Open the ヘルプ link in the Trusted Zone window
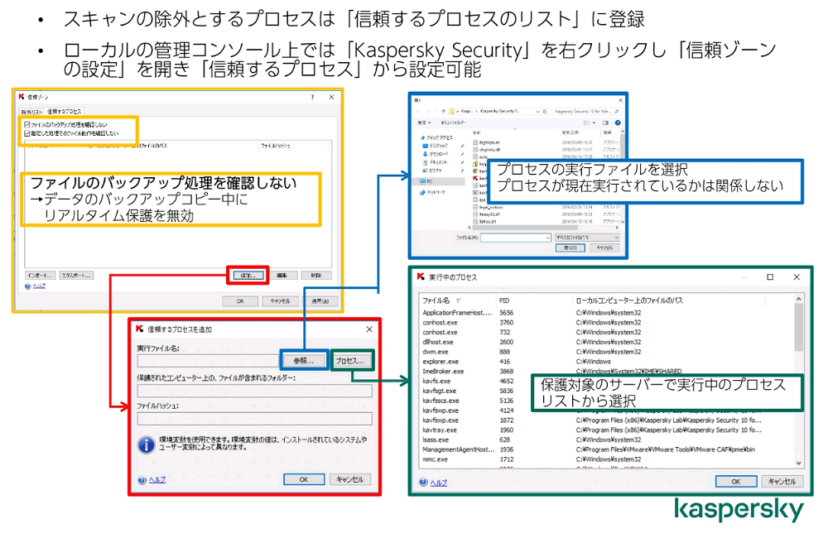 coord(39,286)
